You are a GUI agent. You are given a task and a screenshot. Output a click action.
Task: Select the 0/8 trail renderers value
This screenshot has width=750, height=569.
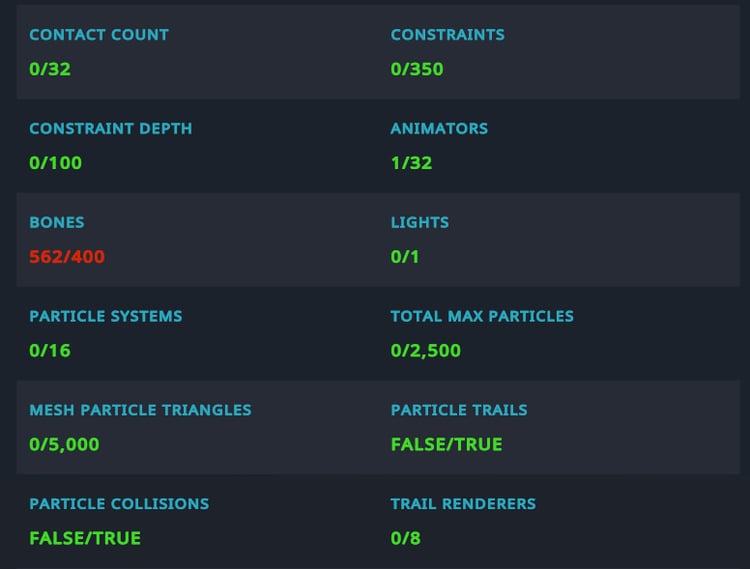pos(405,538)
